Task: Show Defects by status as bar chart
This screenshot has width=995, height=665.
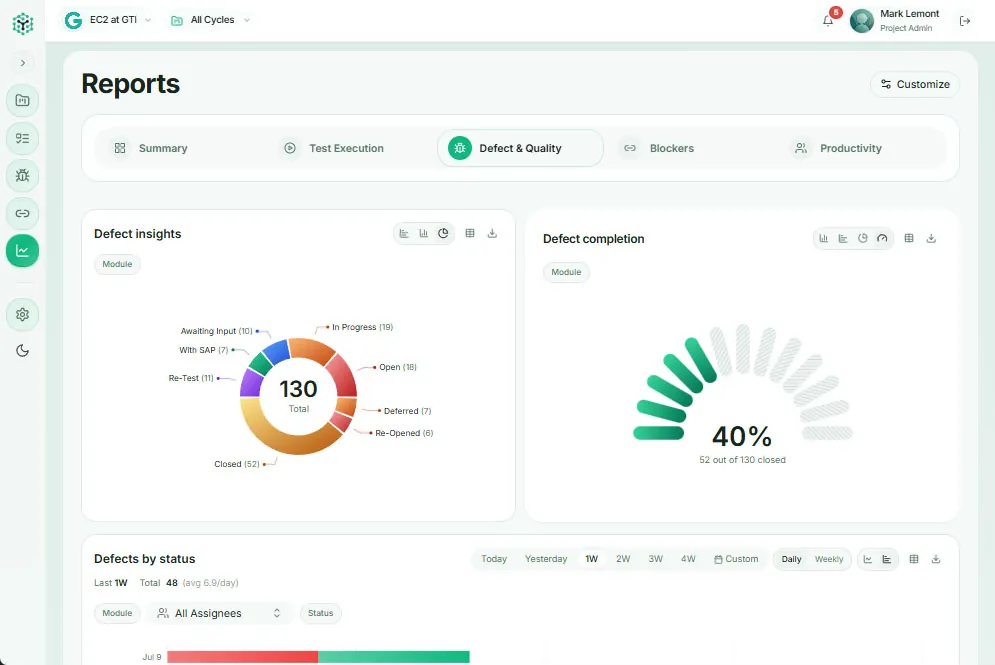Action: 887,559
